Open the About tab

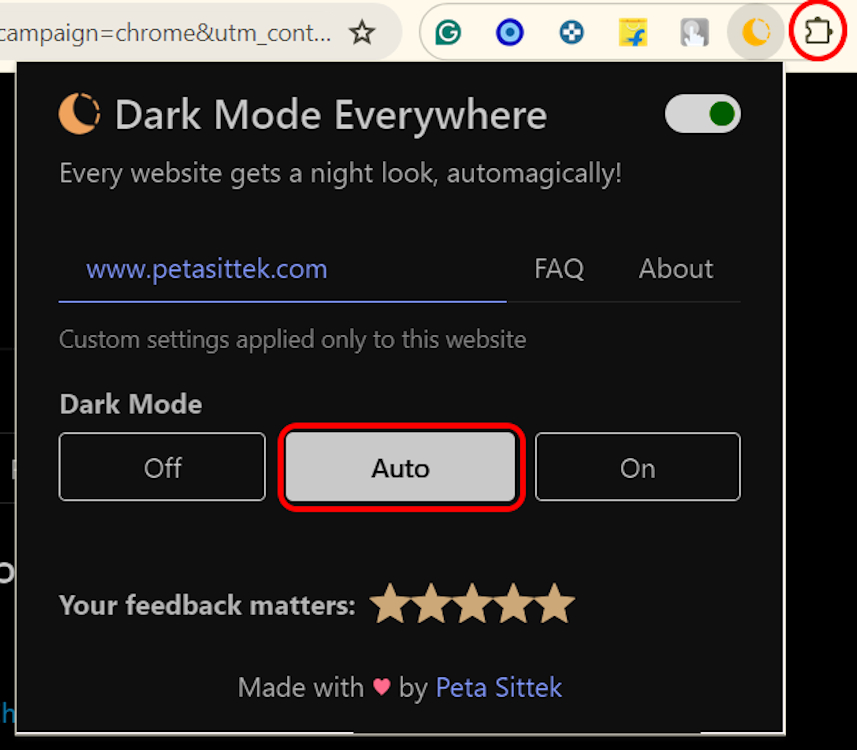click(x=675, y=268)
